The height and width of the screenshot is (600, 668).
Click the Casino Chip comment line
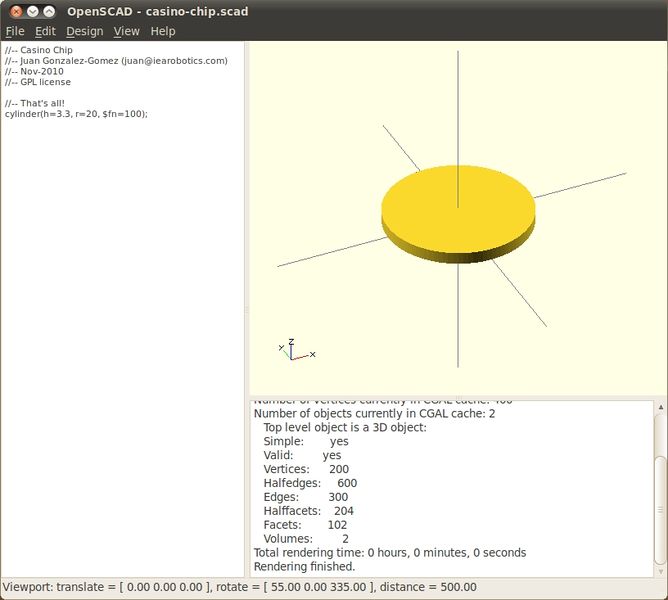pyautogui.click(x=39, y=49)
